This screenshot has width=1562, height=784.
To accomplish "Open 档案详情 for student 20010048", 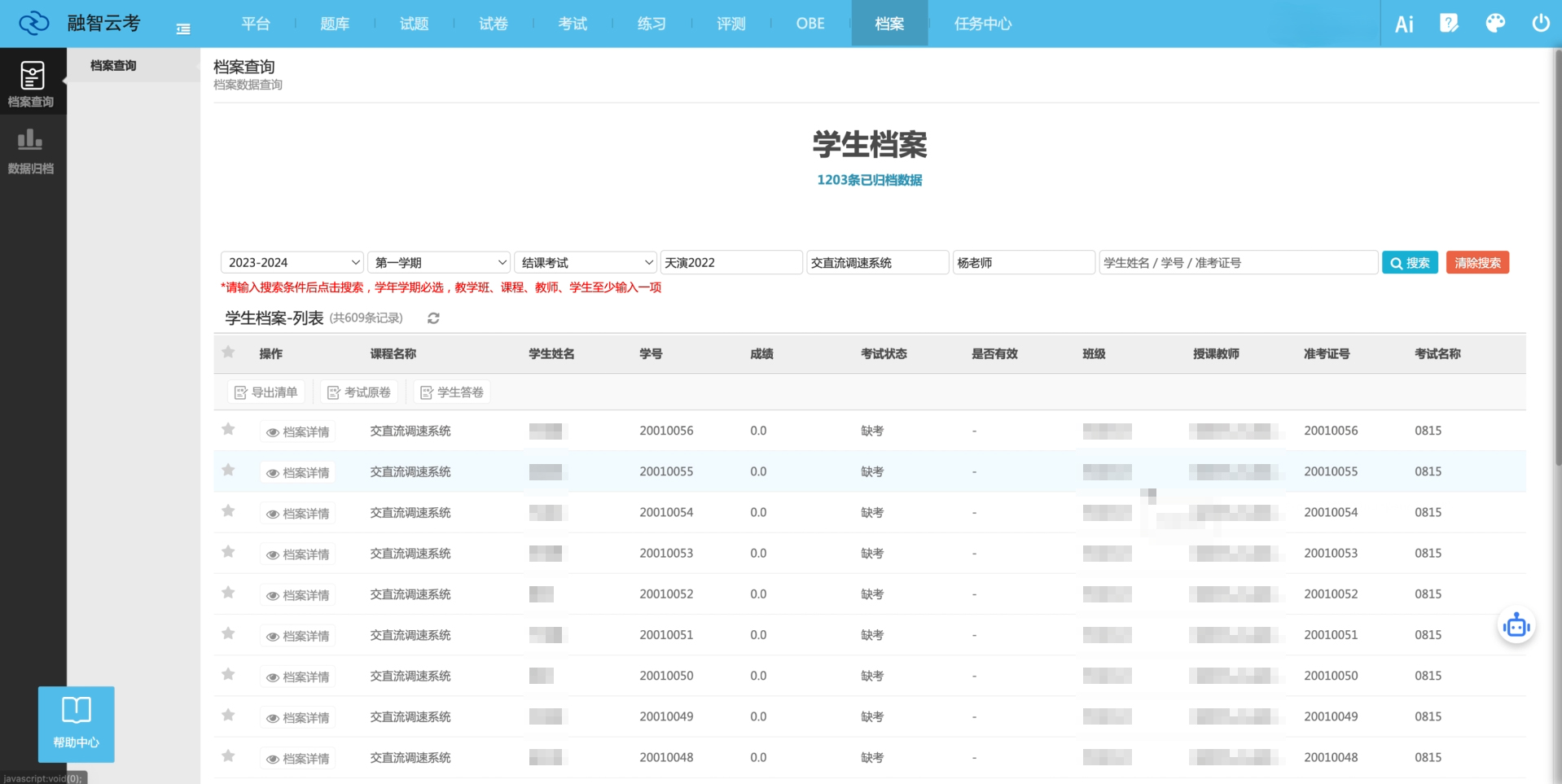I will tap(298, 758).
